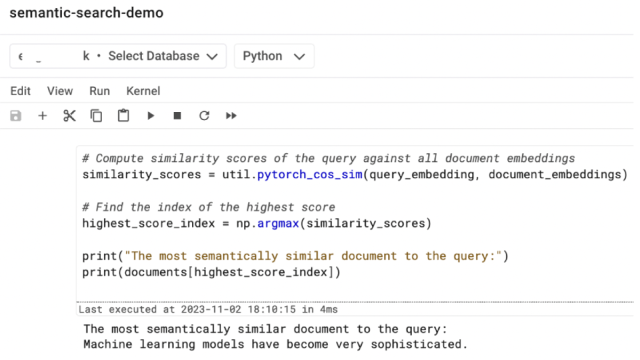Click the chevron next to Select Database
The width and height of the screenshot is (640, 360).
212,57
